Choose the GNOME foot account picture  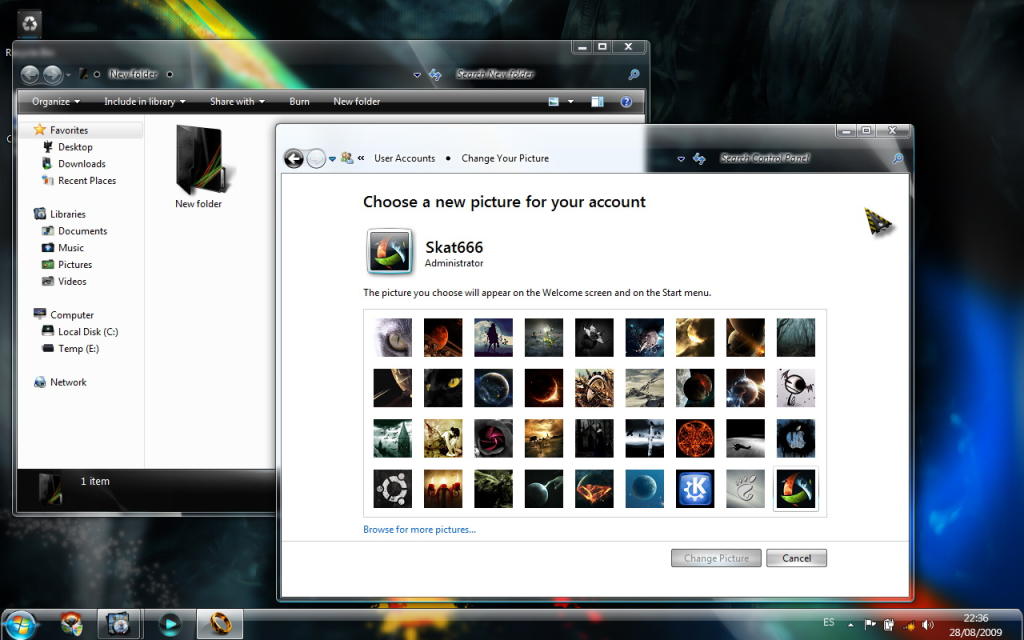[x=745, y=488]
